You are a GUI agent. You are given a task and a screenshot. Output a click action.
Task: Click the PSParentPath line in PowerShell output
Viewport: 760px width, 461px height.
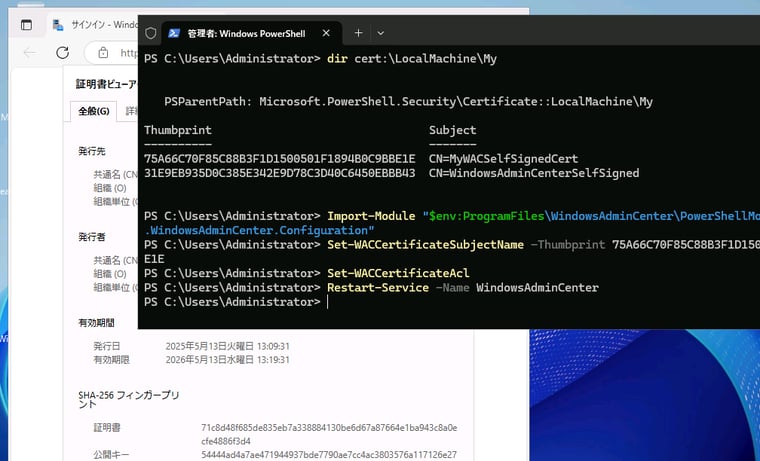pos(408,101)
